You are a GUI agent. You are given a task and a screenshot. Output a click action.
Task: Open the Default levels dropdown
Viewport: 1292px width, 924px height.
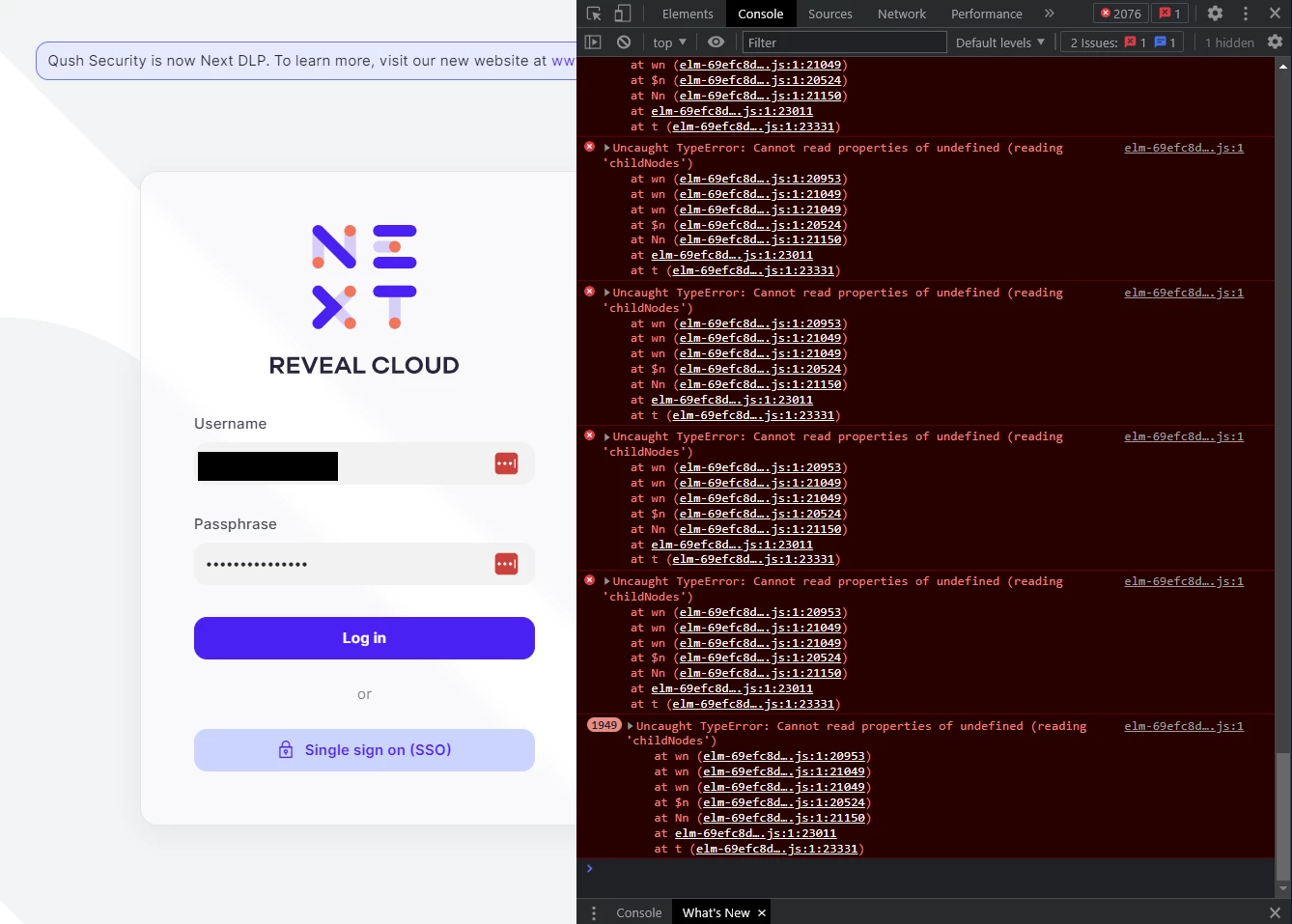pyautogui.click(x=999, y=42)
